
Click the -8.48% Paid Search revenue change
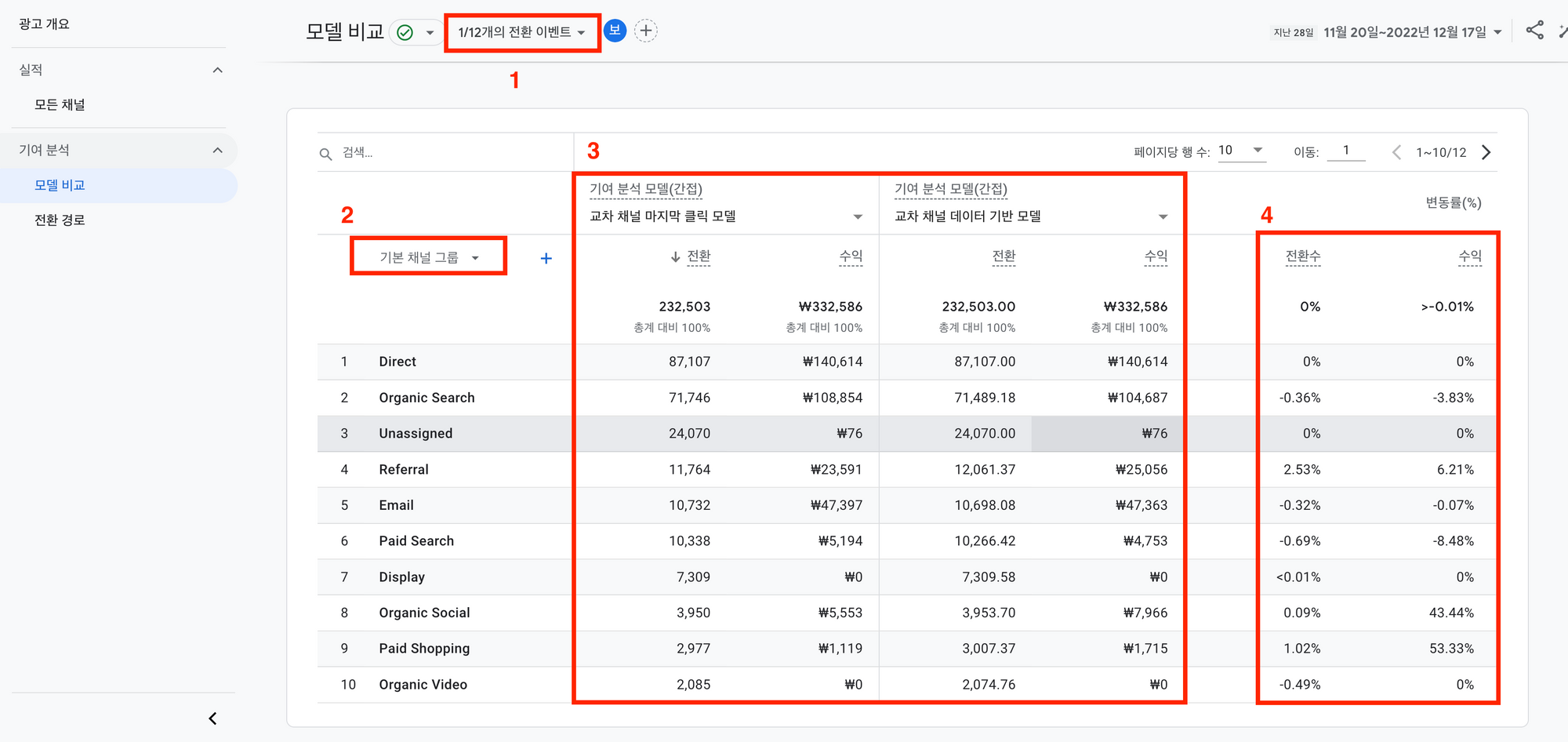(1453, 540)
